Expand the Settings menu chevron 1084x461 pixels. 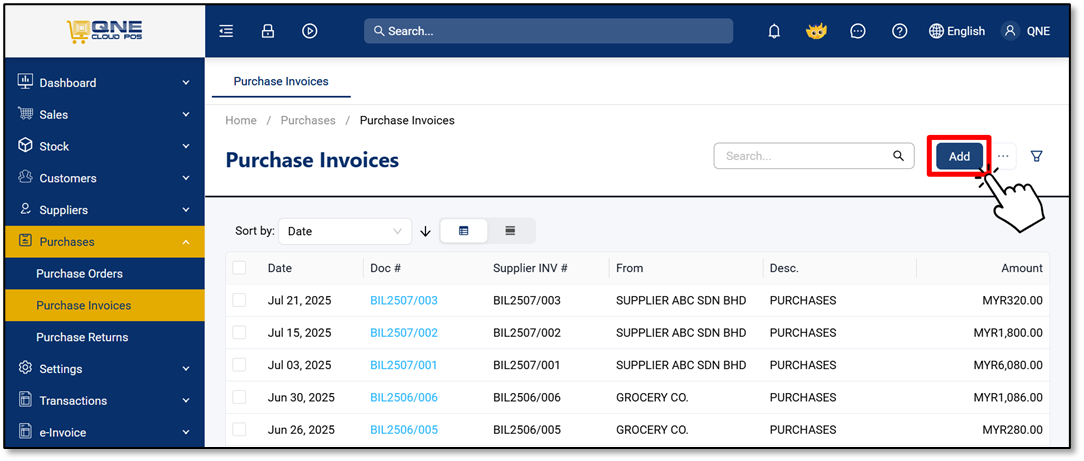pos(186,369)
